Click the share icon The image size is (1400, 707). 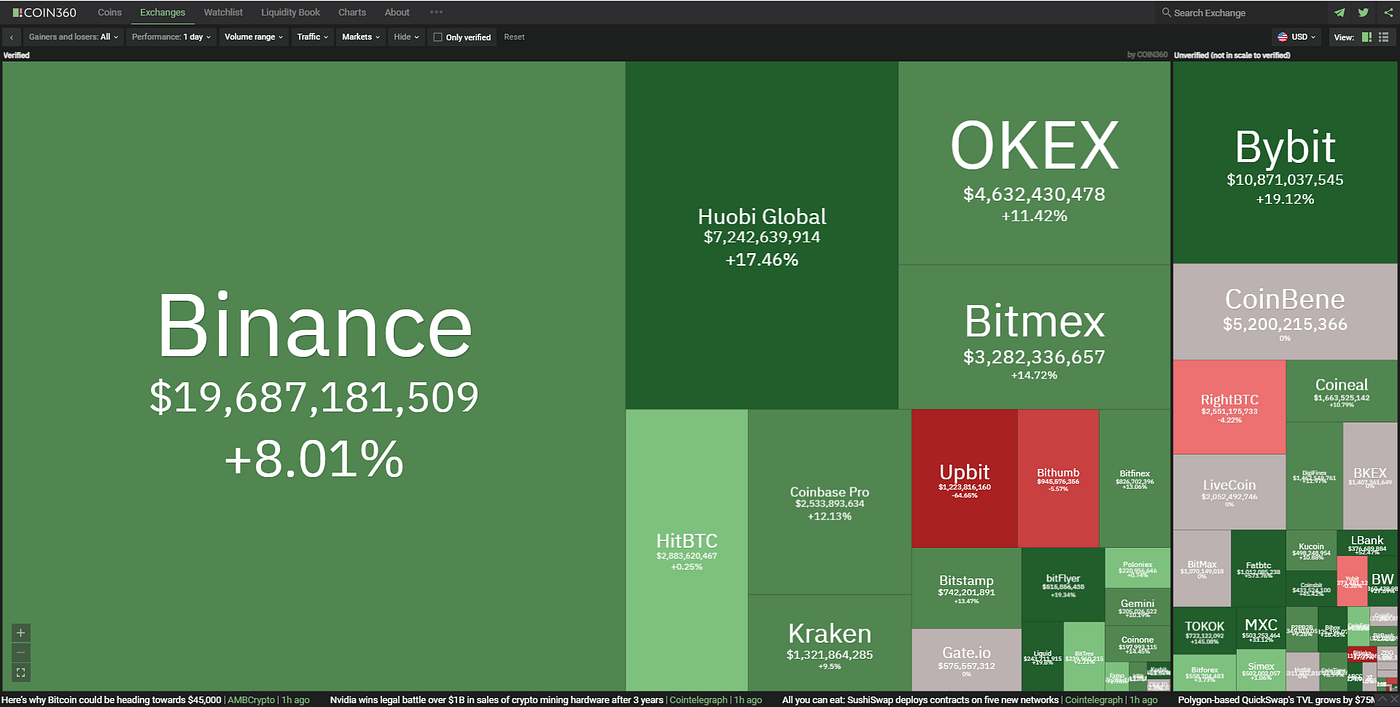pos(1387,13)
